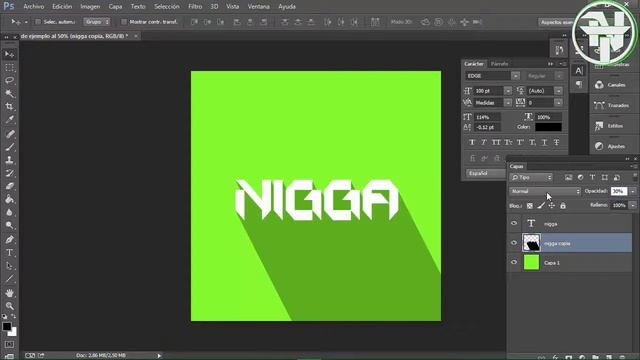Select the Line shape tool
Image resolution: width=640 pixels, height=360 pixels.
coord(9,279)
